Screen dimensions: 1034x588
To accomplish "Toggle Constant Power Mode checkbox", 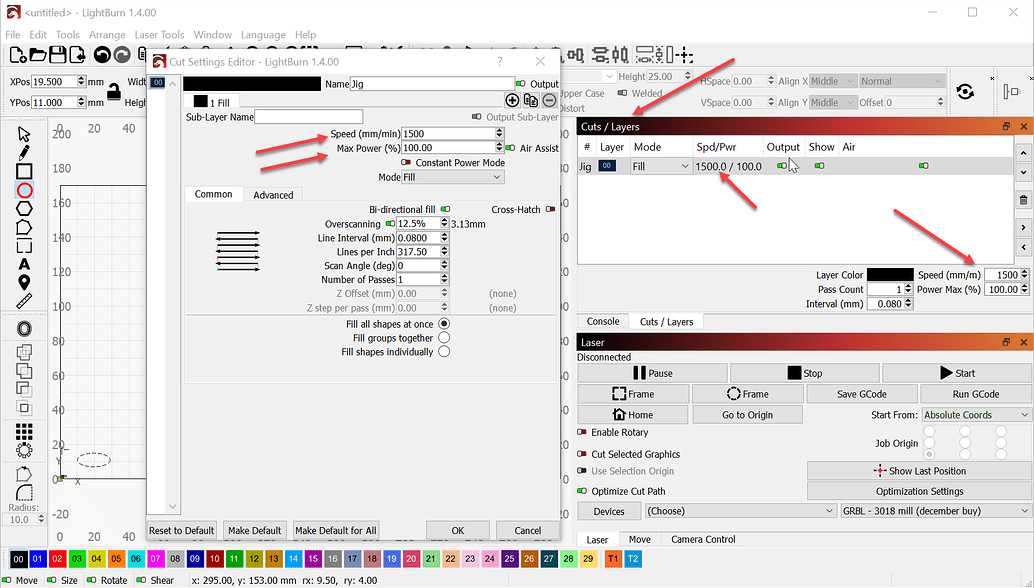I will [x=407, y=162].
